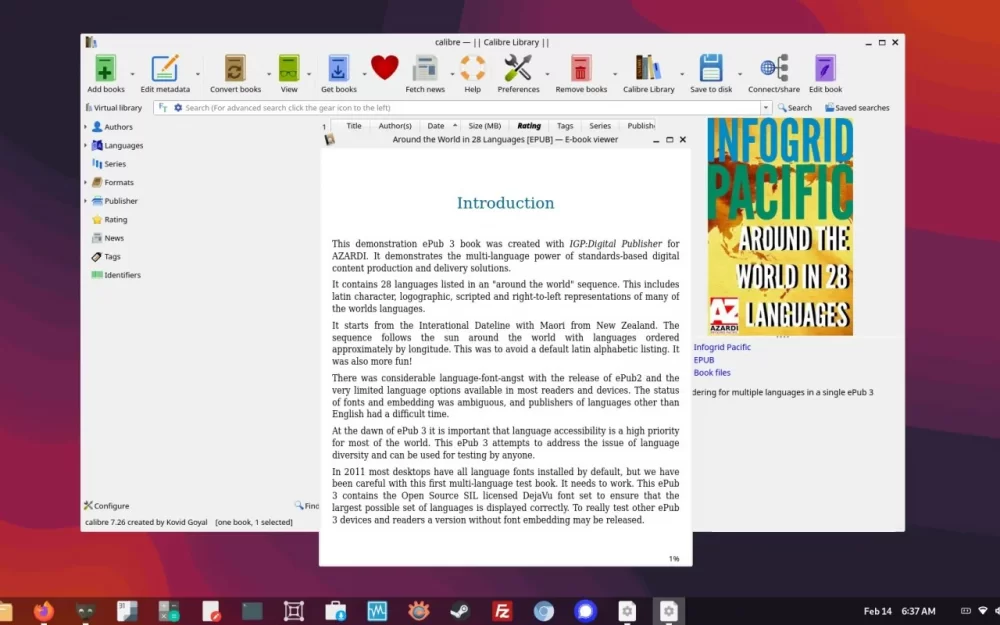Open the calculator from the taskbar
Screen dimensions: 1000x625
point(168,611)
